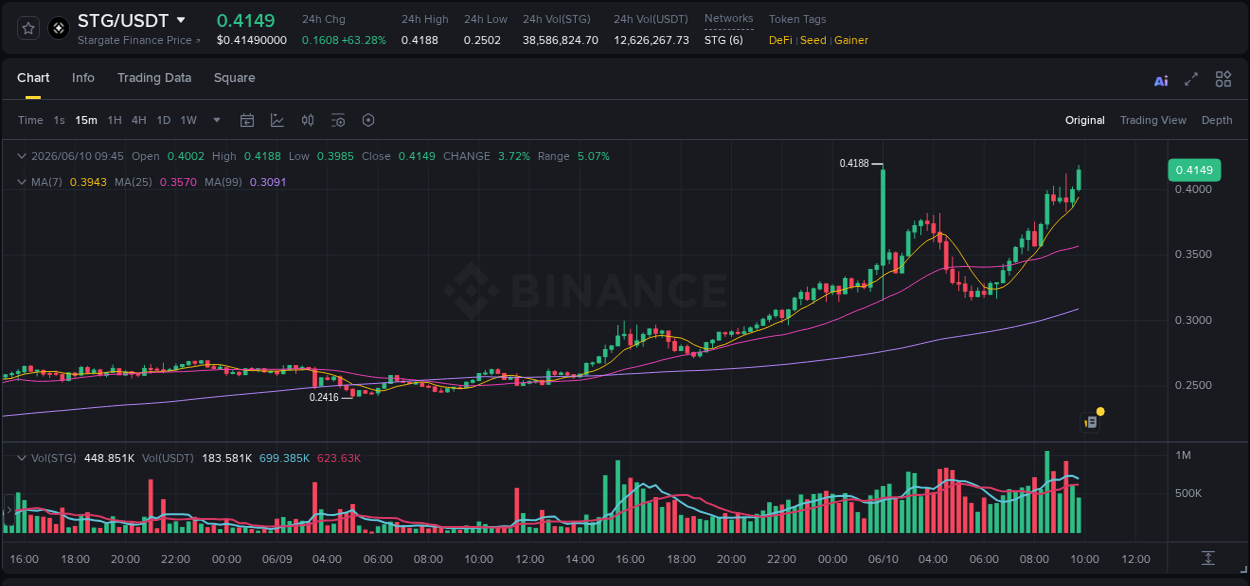The width and height of the screenshot is (1250, 586).
Task: Switch to the Depth chart view
Action: click(x=1217, y=120)
